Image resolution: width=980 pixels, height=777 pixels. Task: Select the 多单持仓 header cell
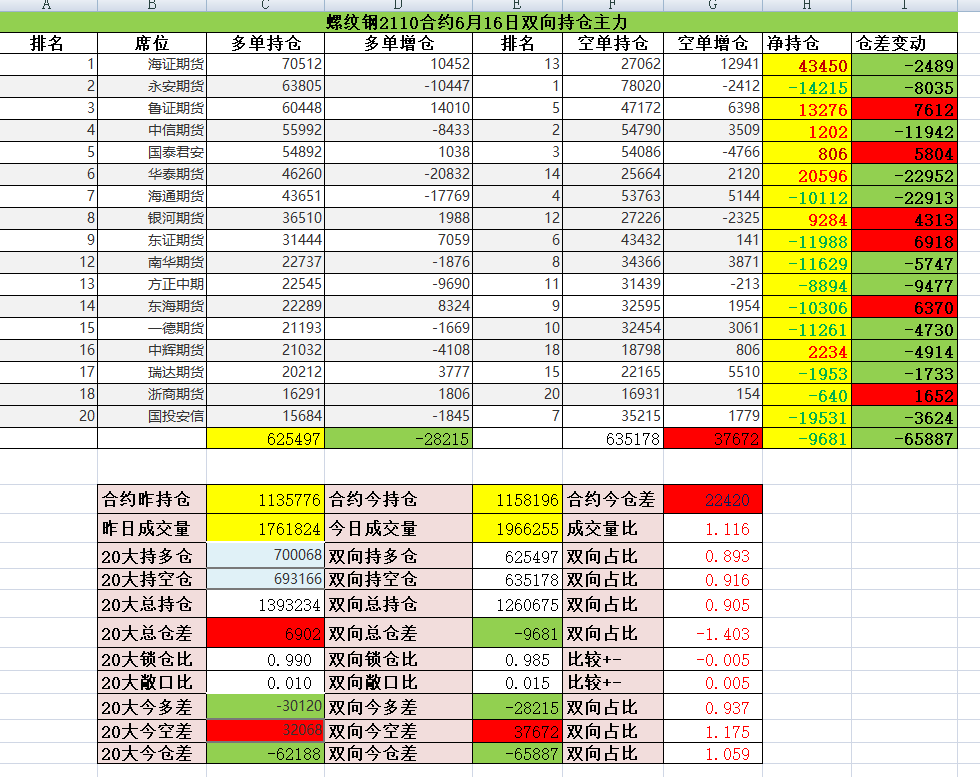pyautogui.click(x=265, y=43)
